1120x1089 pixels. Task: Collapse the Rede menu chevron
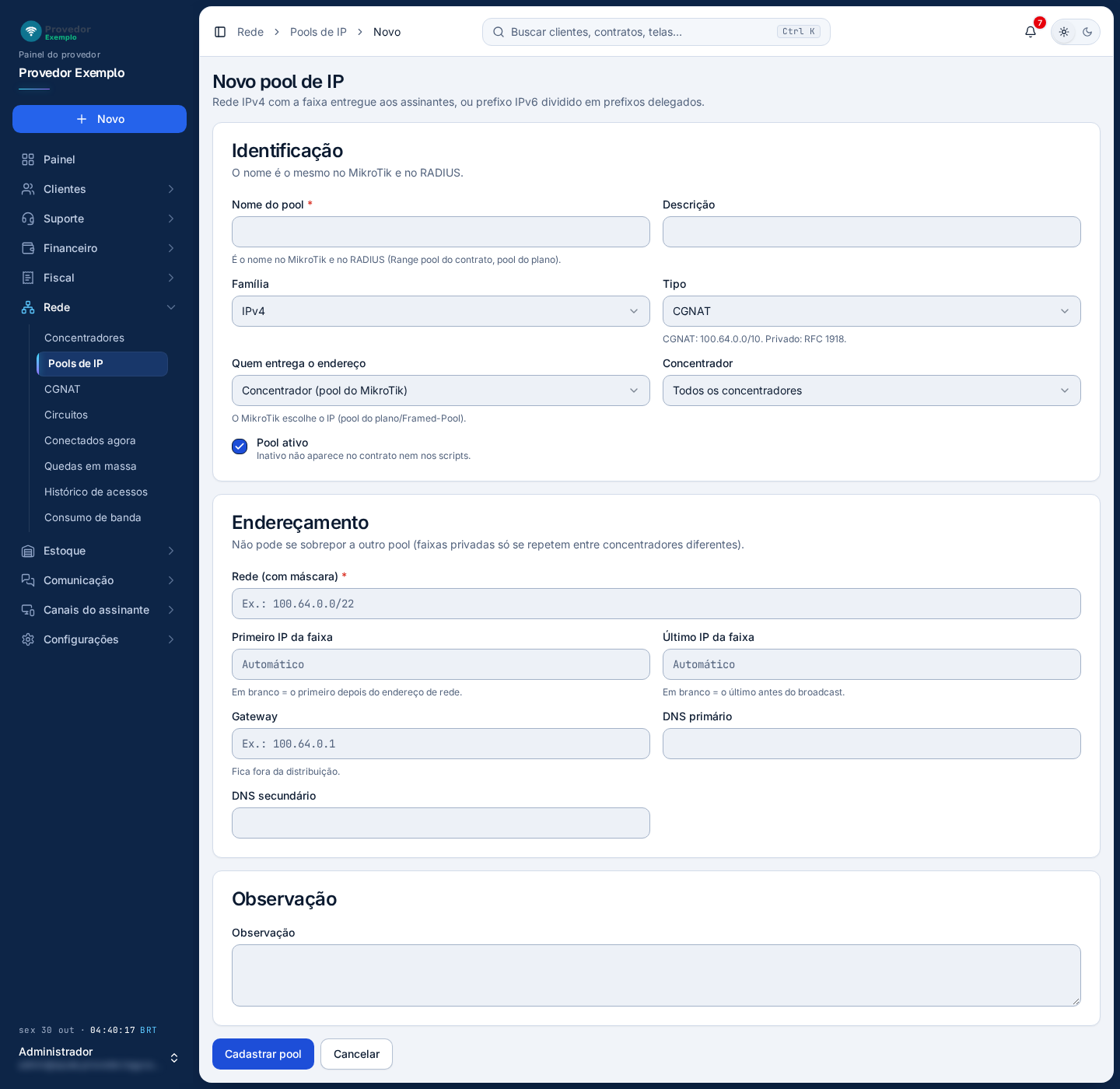[x=171, y=307]
